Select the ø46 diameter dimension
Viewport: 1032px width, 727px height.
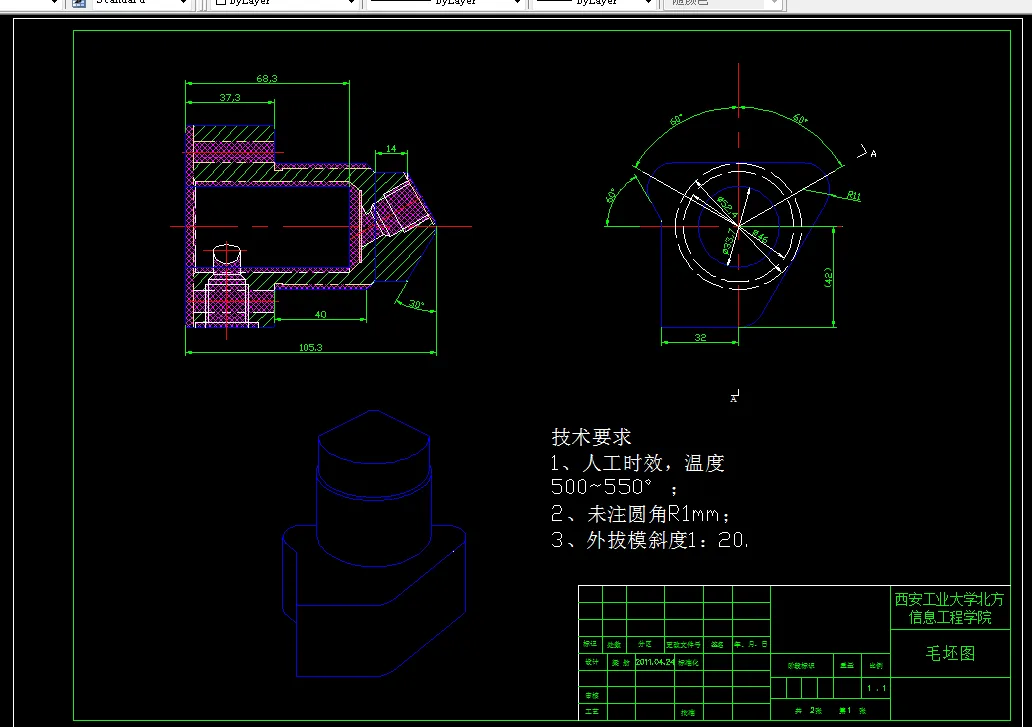(760, 237)
